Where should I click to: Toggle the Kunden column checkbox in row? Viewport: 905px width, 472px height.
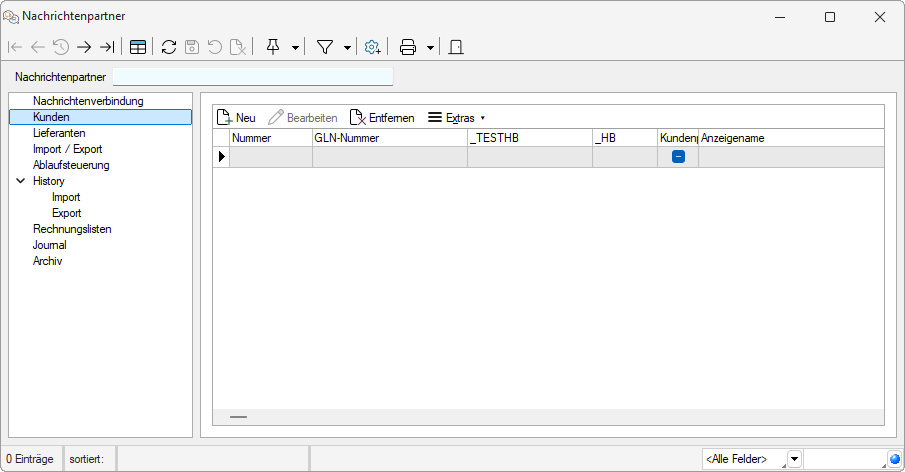tap(678, 157)
